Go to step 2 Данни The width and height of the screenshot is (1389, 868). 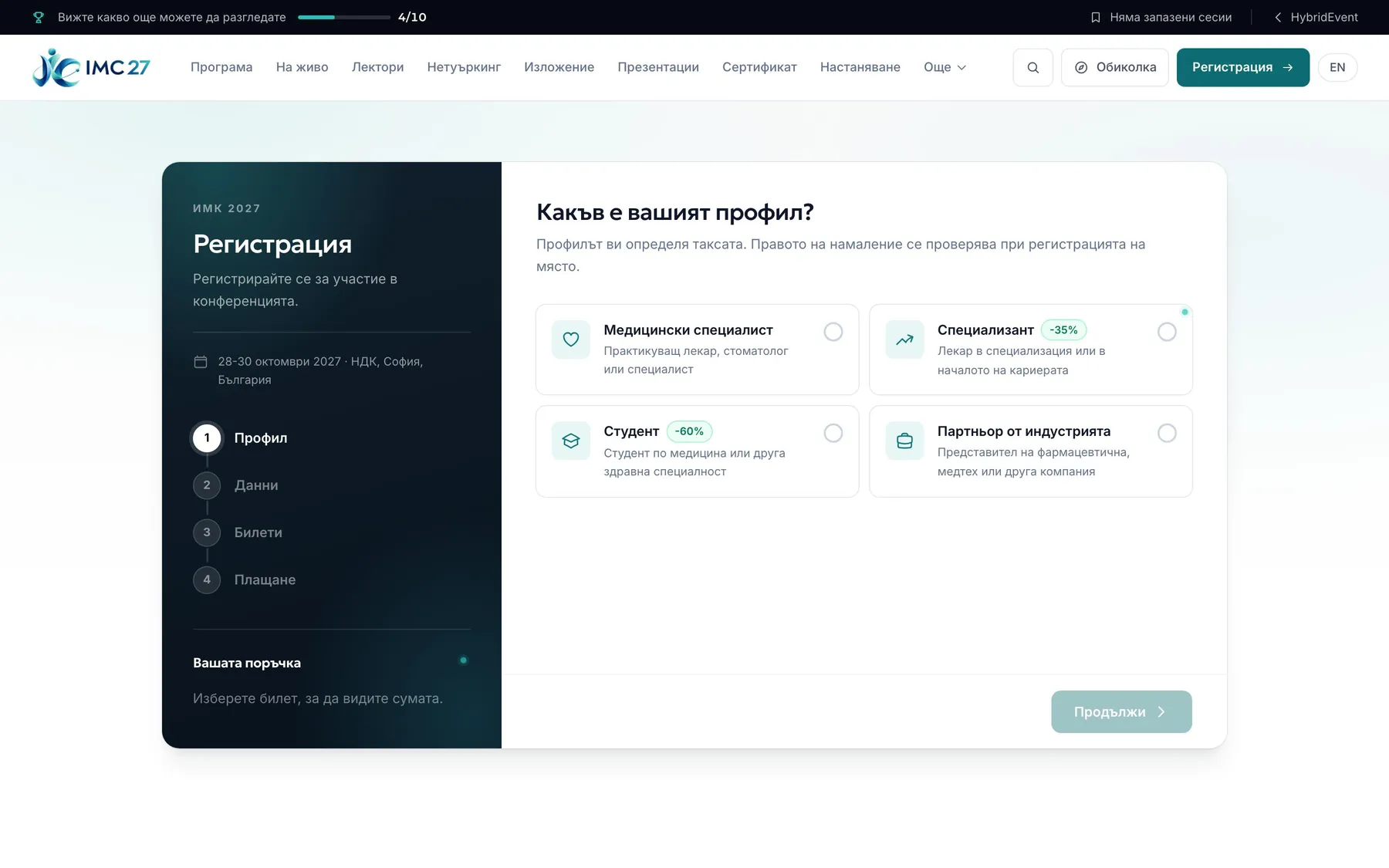(235, 485)
